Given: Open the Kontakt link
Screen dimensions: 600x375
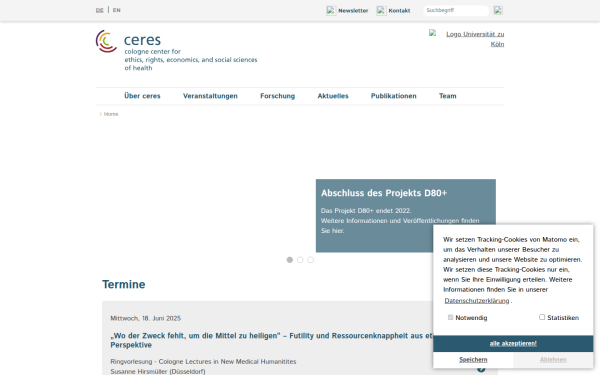Looking at the screenshot, I should coord(399,11).
